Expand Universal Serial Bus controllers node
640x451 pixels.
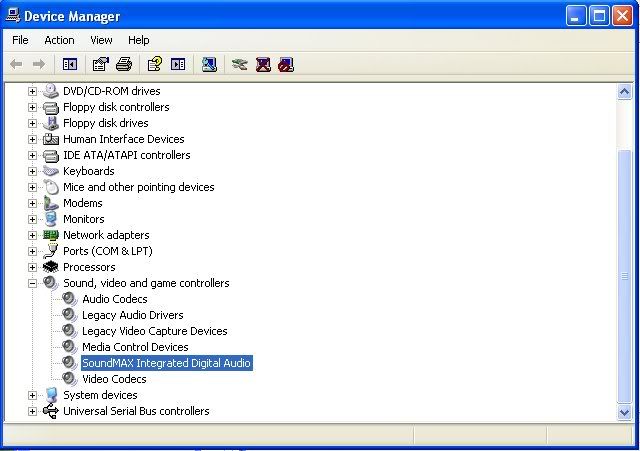[32, 411]
